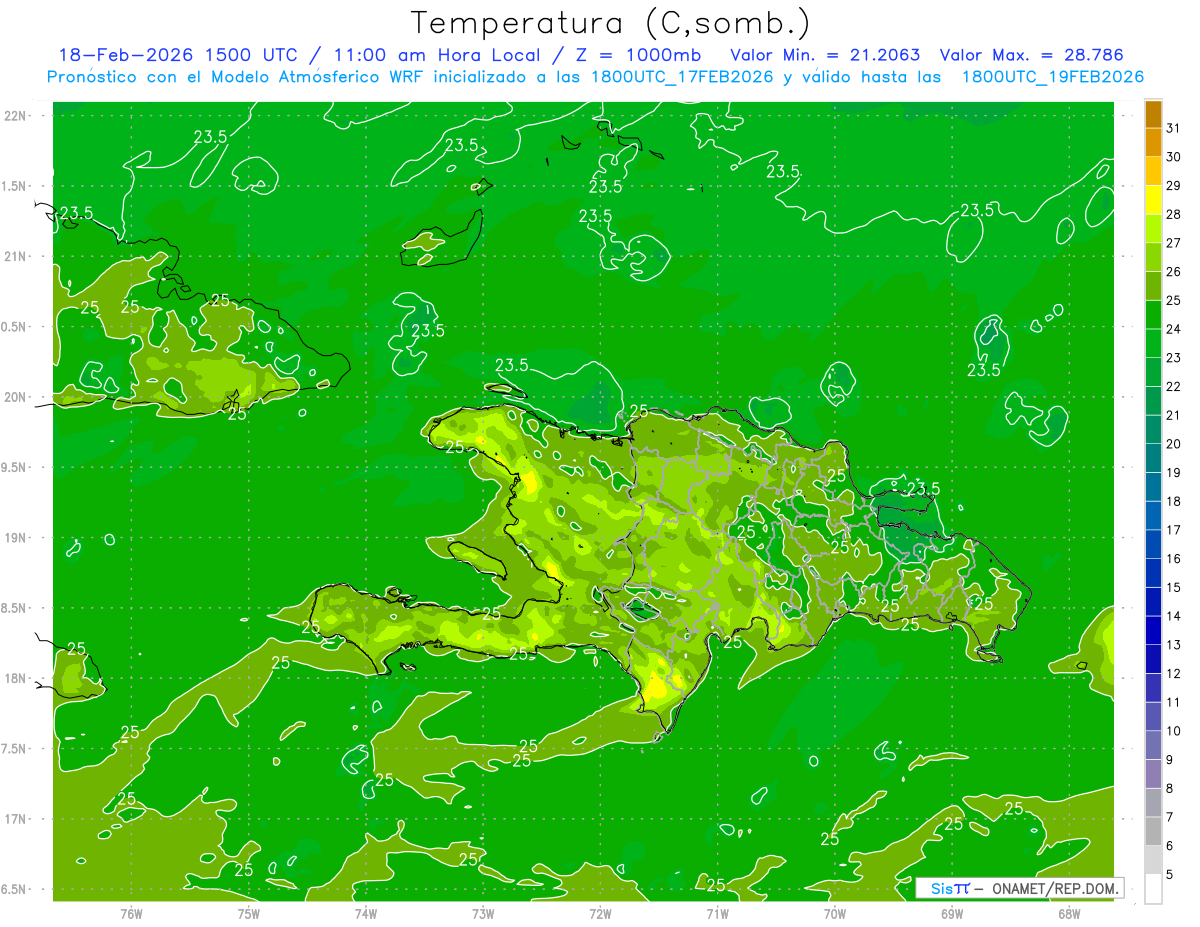Click the color scale label "24"

(x=1174, y=329)
